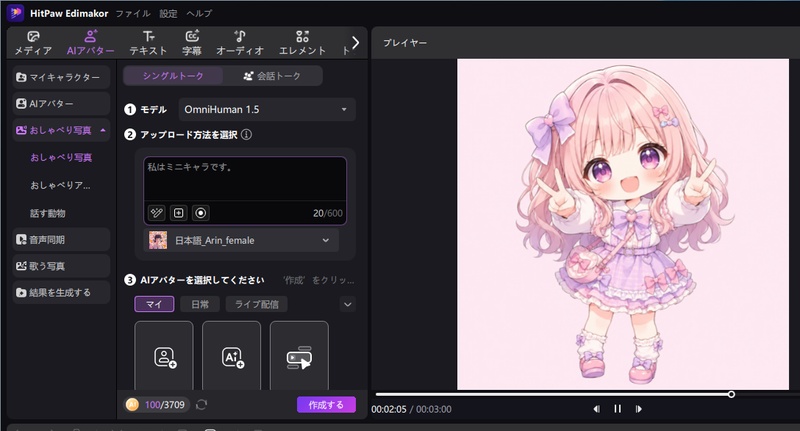Step to the next frame

pos(638,409)
